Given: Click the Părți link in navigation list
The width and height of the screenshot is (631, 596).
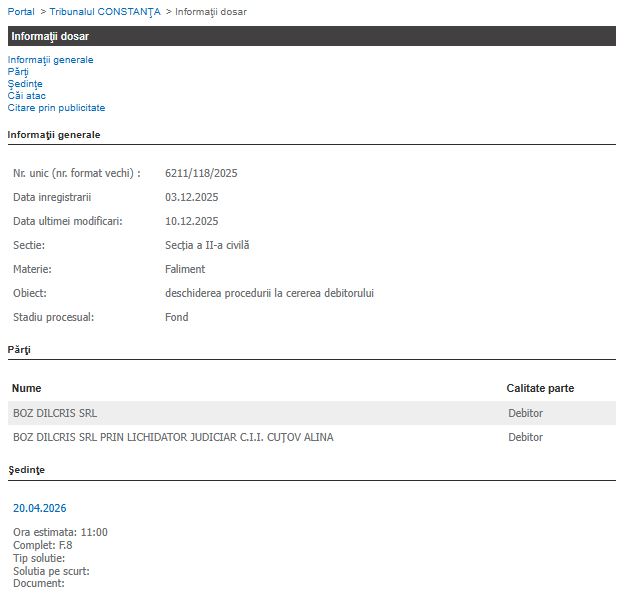Looking at the screenshot, I should (18, 72).
